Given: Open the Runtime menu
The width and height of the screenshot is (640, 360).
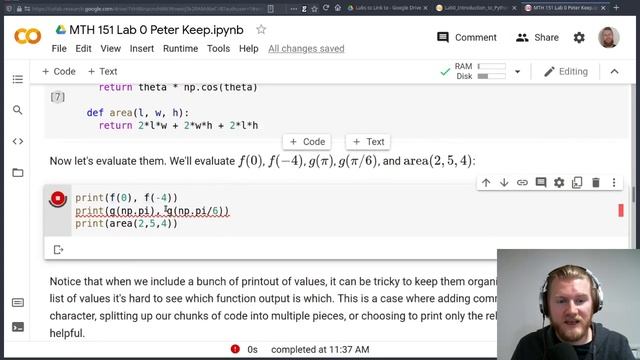Looking at the screenshot, I should point(180,49).
